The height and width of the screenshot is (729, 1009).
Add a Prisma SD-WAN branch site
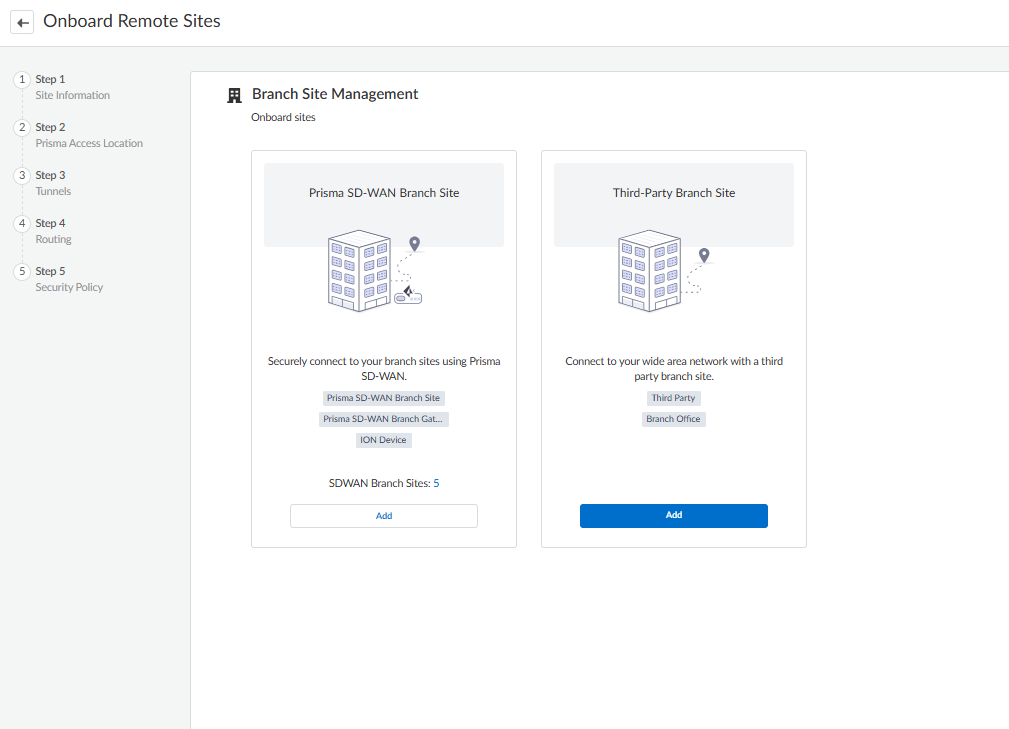[384, 516]
